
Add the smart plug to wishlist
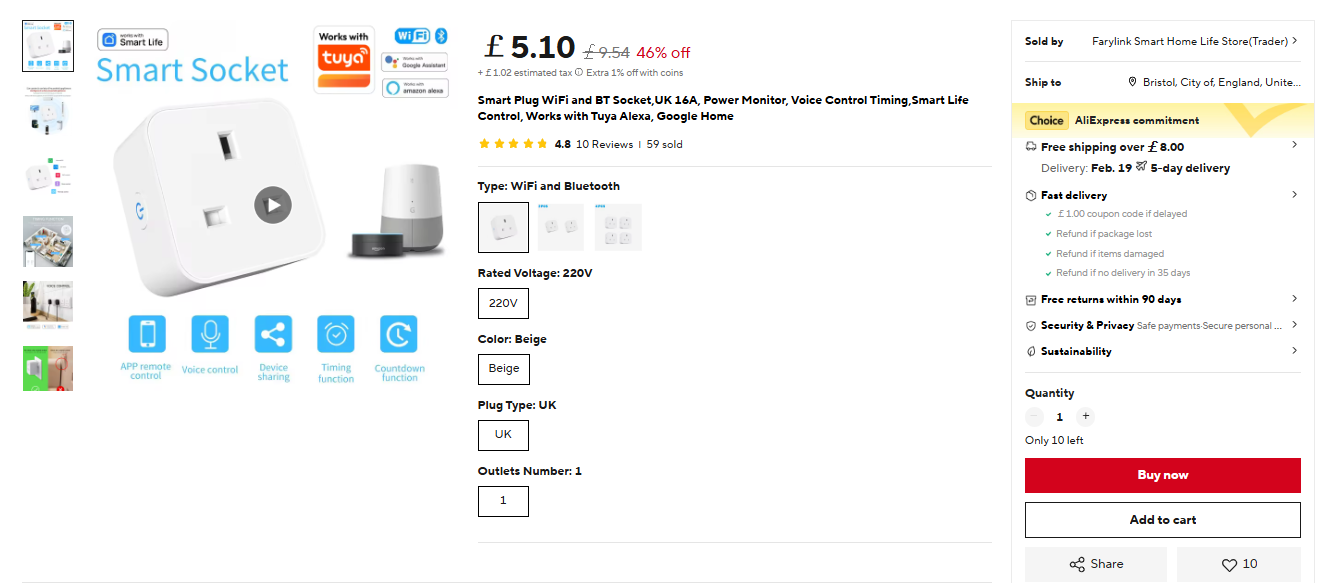(1238, 563)
